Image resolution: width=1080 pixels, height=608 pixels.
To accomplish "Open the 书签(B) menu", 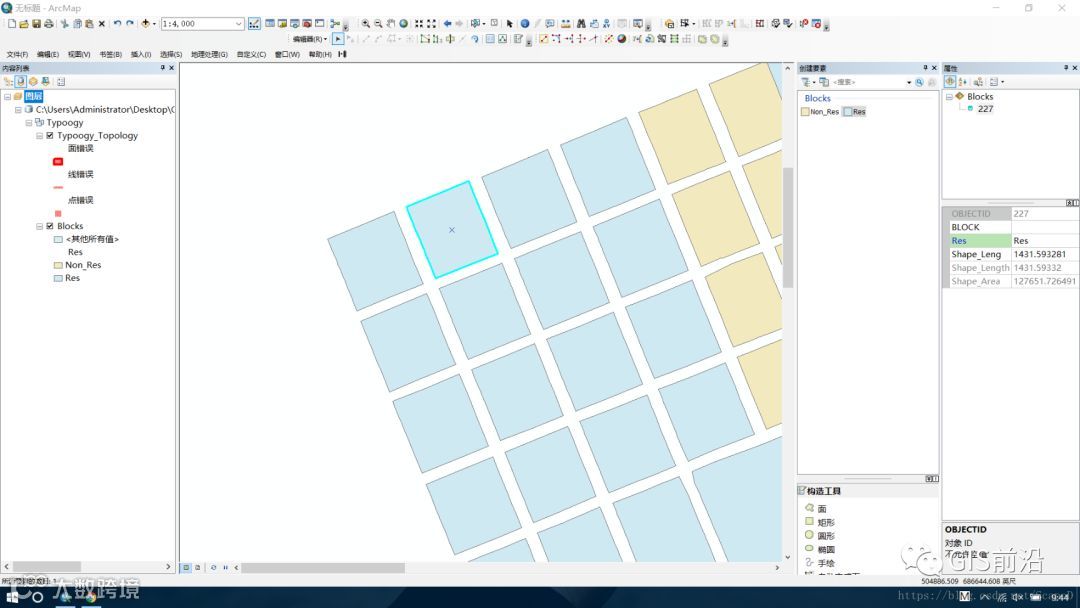I will coord(110,54).
